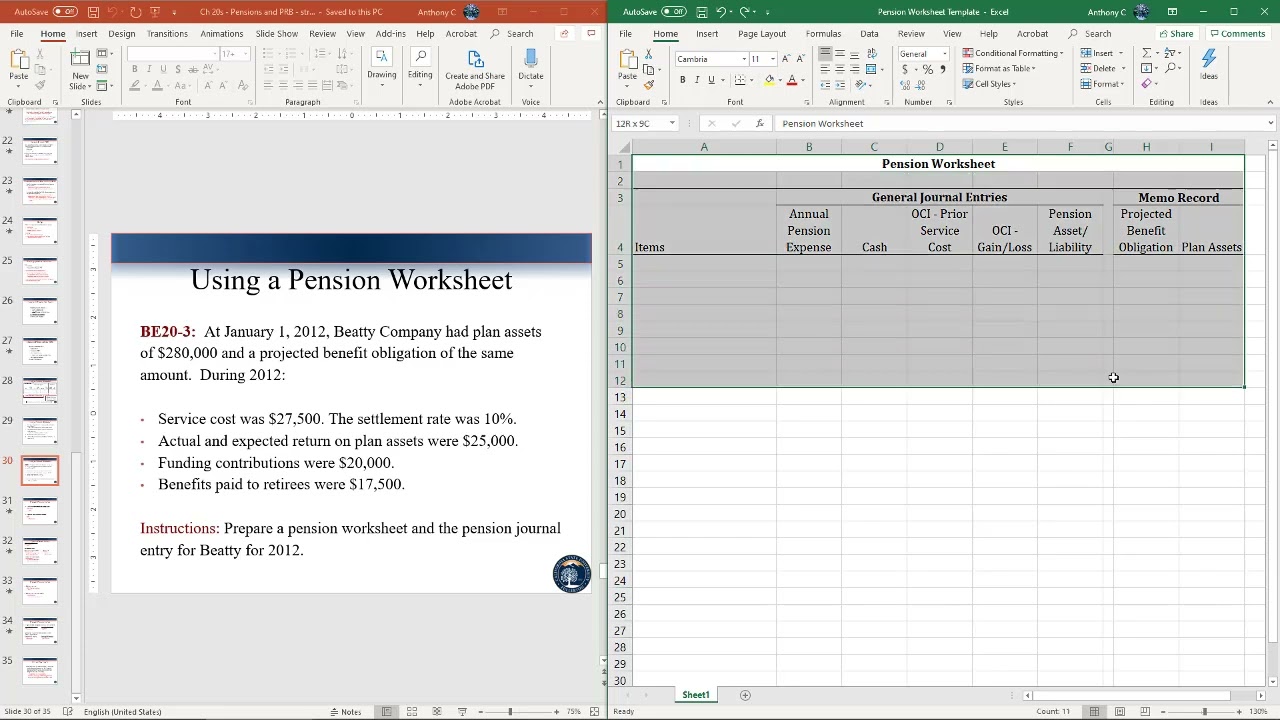Image resolution: width=1280 pixels, height=720 pixels.
Task: Click the AutoSum sigma icon in Excel
Action: [1147, 53]
